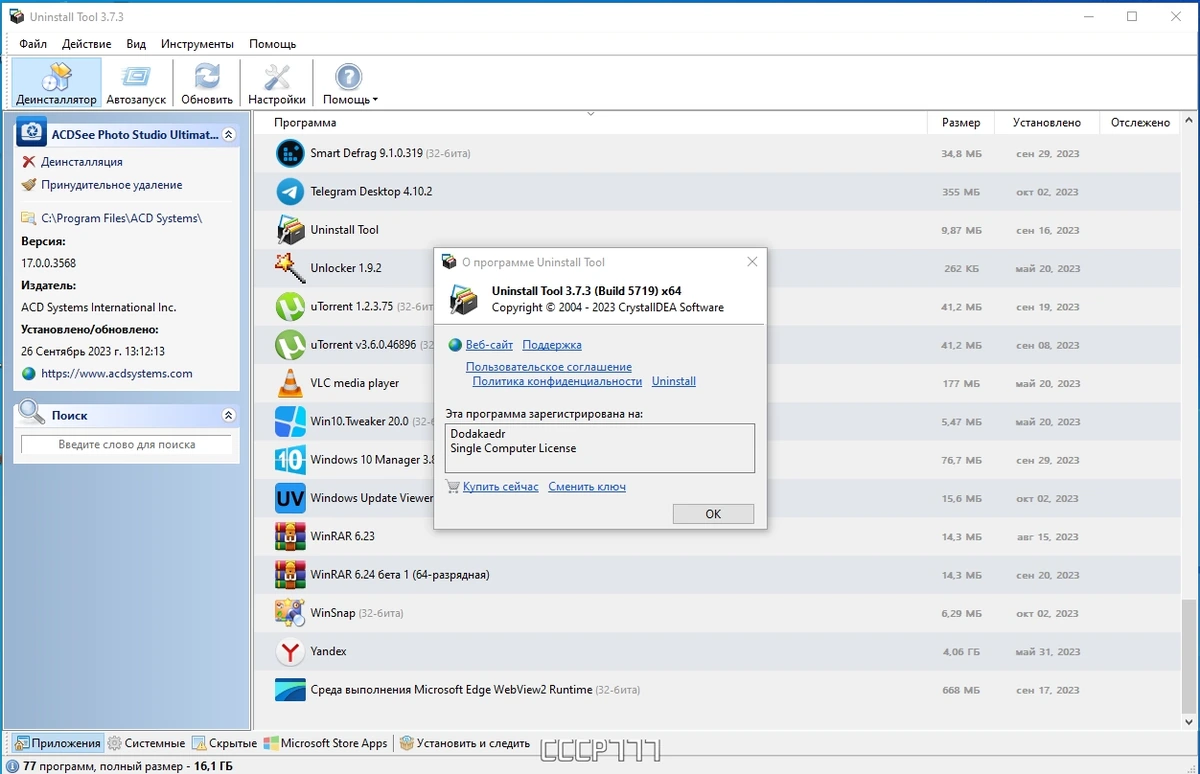Open Политика конфиденциальности link

tap(557, 381)
